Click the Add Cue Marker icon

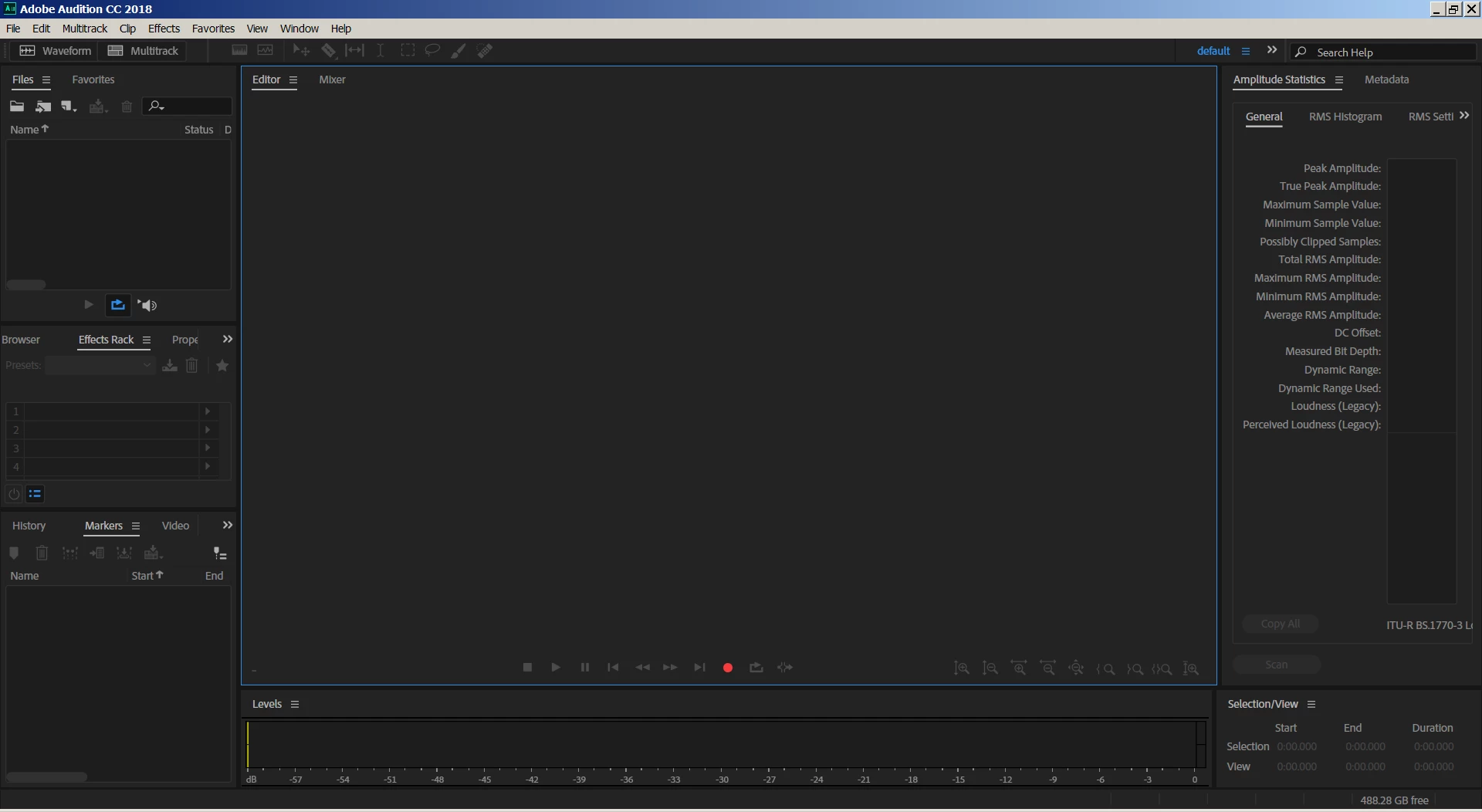[14, 553]
